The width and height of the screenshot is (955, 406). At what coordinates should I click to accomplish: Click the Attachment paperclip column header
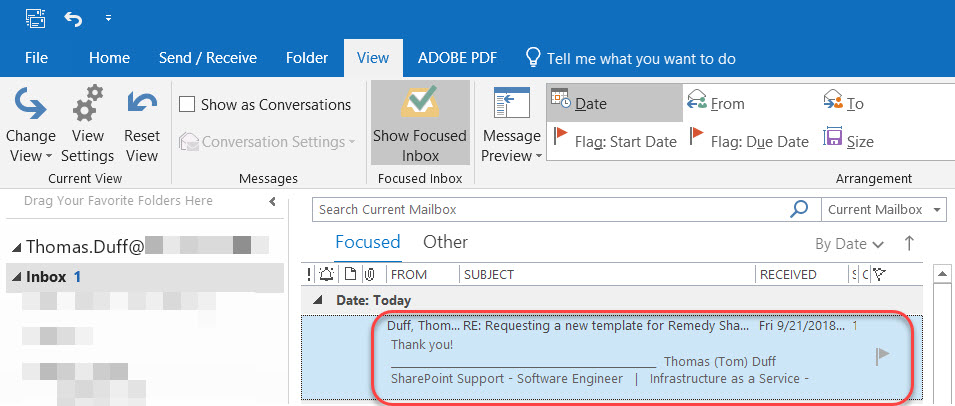point(369,275)
